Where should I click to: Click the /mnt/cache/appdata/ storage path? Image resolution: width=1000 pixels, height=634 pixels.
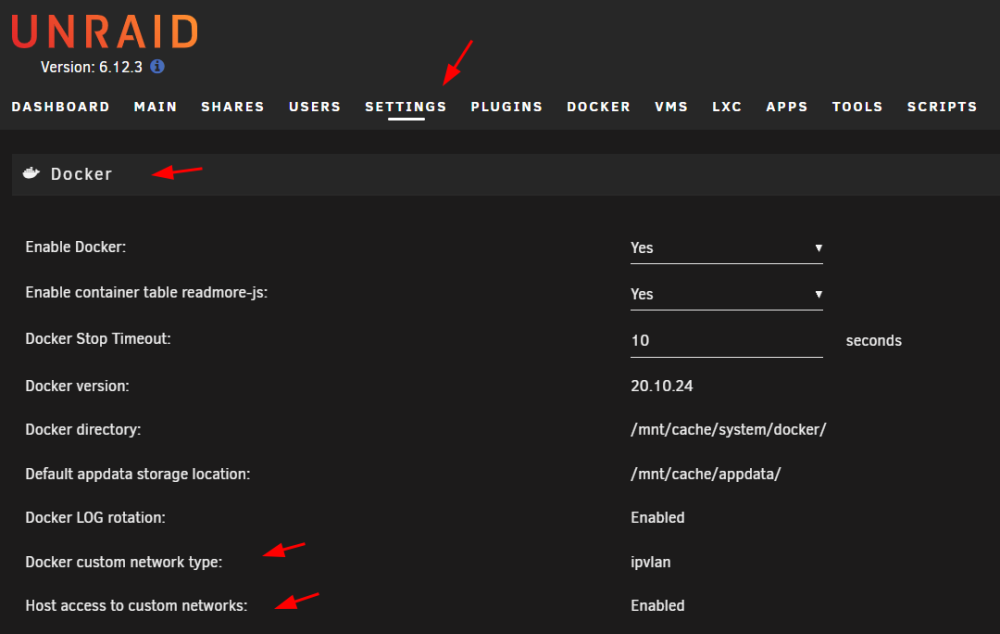tap(705, 475)
